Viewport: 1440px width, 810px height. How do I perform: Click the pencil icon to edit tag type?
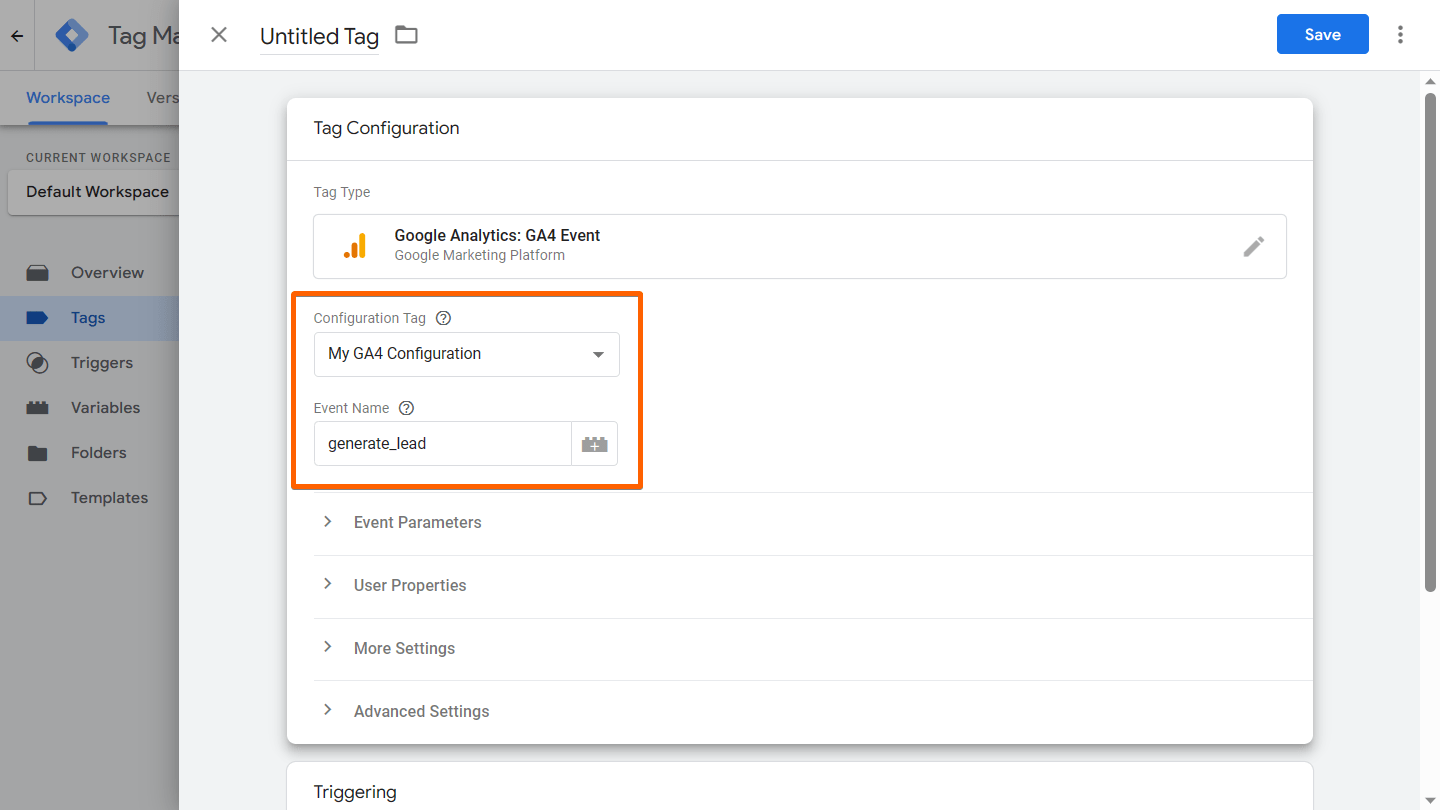[x=1253, y=246]
